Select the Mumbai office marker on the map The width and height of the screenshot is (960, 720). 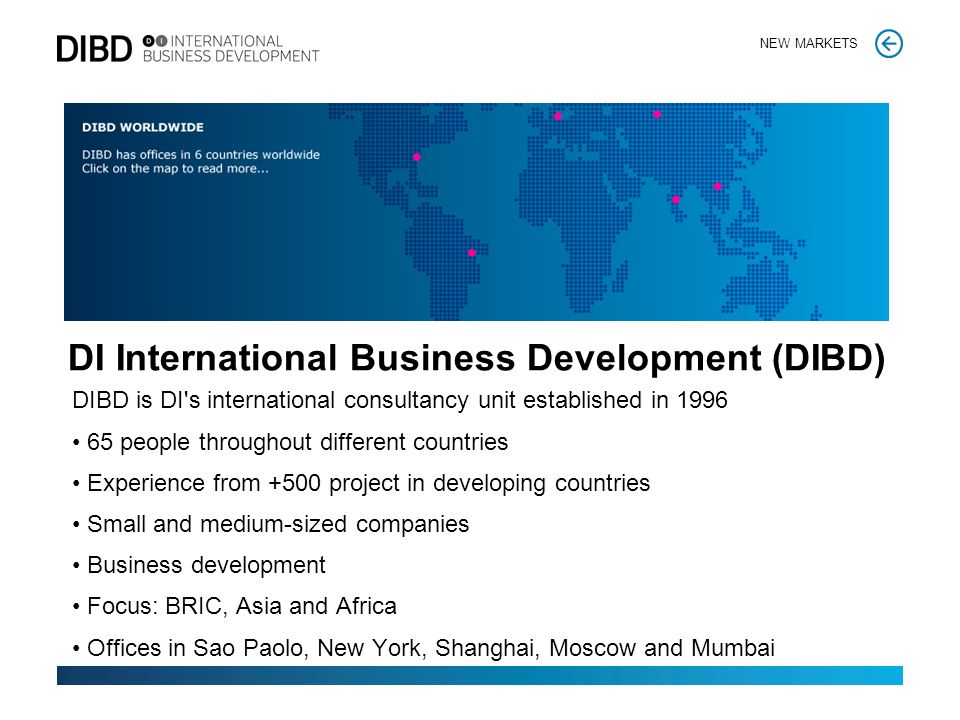coord(676,200)
